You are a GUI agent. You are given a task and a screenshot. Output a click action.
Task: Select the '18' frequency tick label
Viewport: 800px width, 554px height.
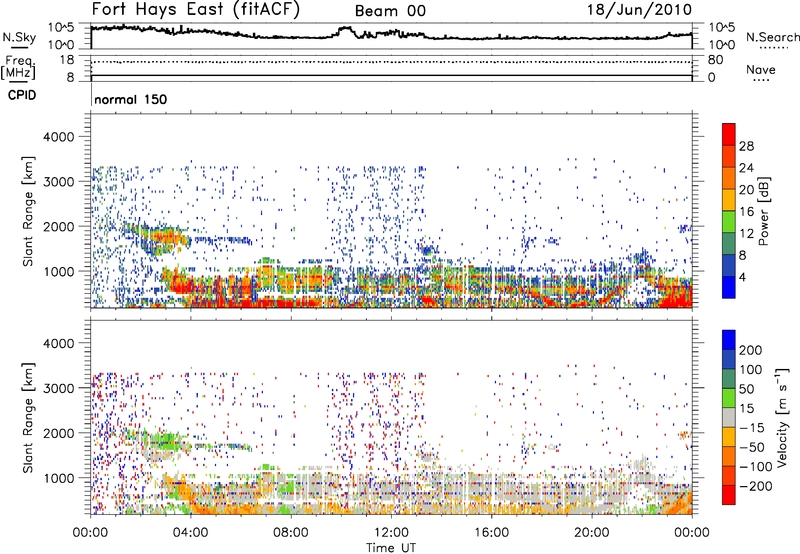click(67, 60)
